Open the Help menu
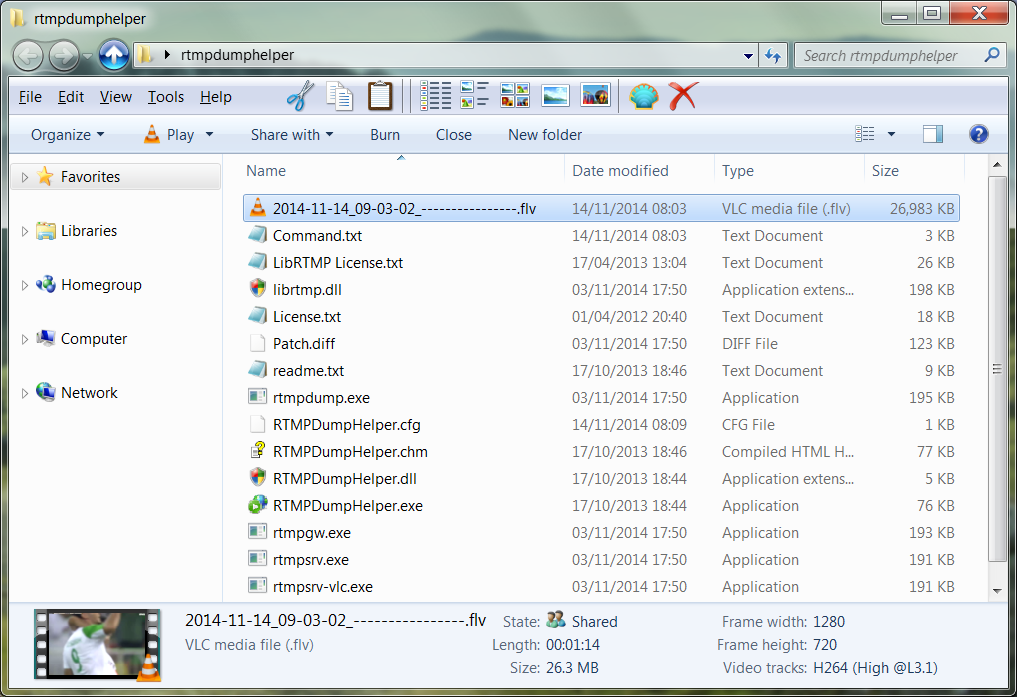The image size is (1017, 697). pos(215,97)
